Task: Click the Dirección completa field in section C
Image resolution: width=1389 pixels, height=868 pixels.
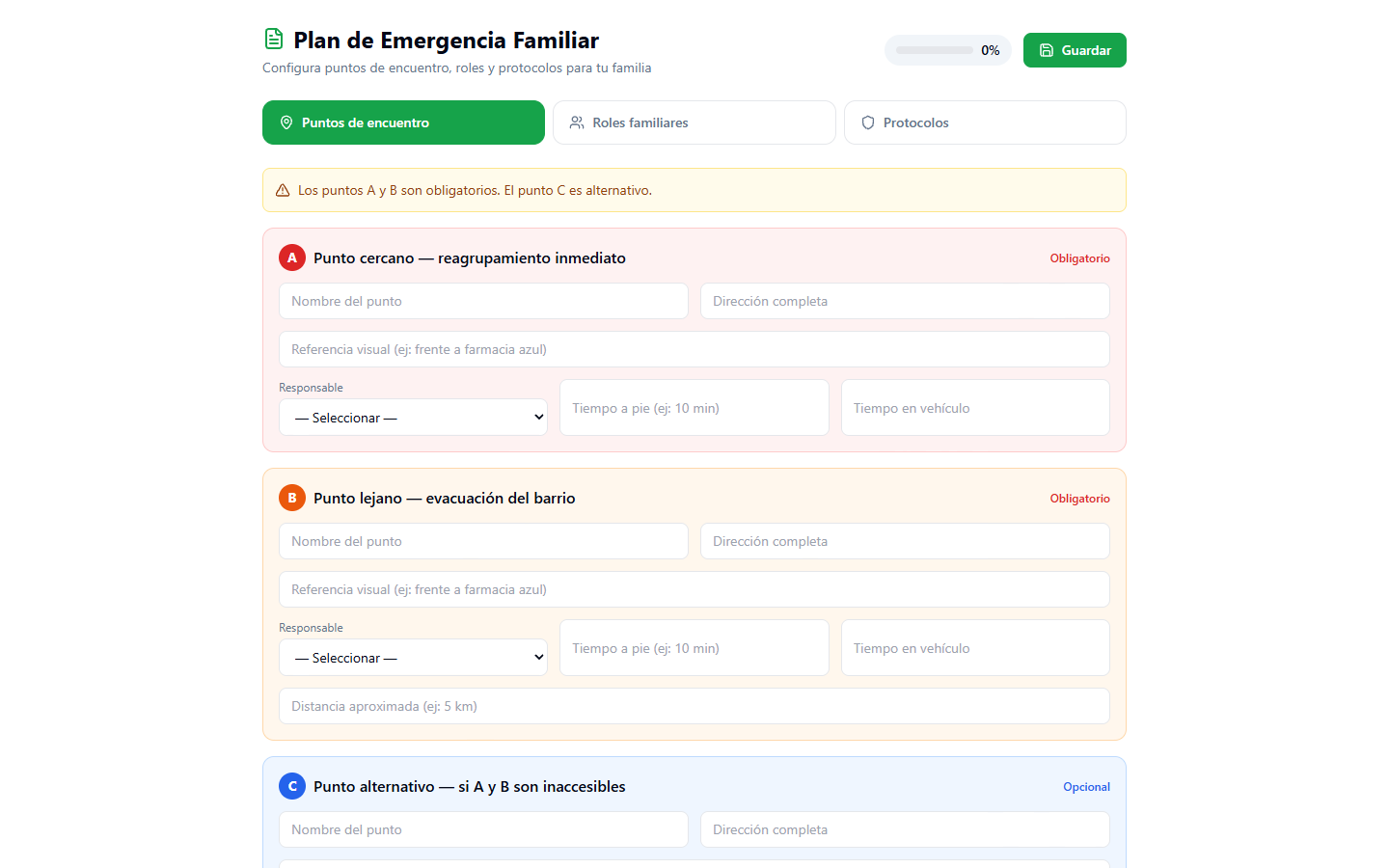Action: click(x=905, y=829)
